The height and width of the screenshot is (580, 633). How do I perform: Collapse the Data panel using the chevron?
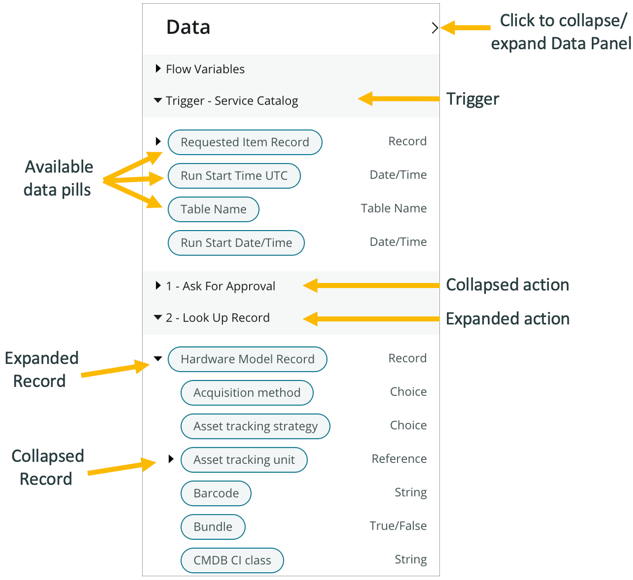(434, 29)
